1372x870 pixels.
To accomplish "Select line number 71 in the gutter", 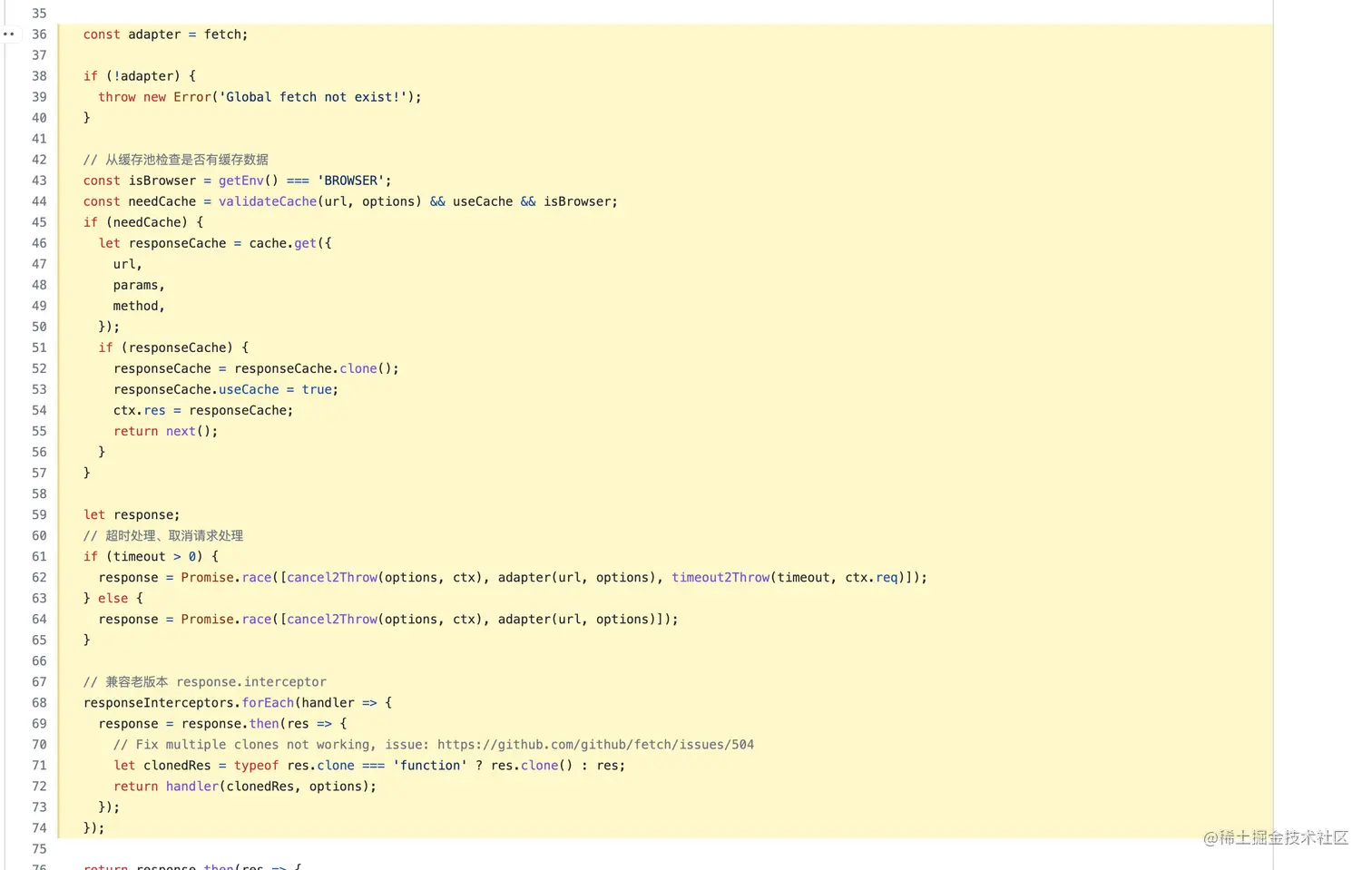I will pos(39,765).
